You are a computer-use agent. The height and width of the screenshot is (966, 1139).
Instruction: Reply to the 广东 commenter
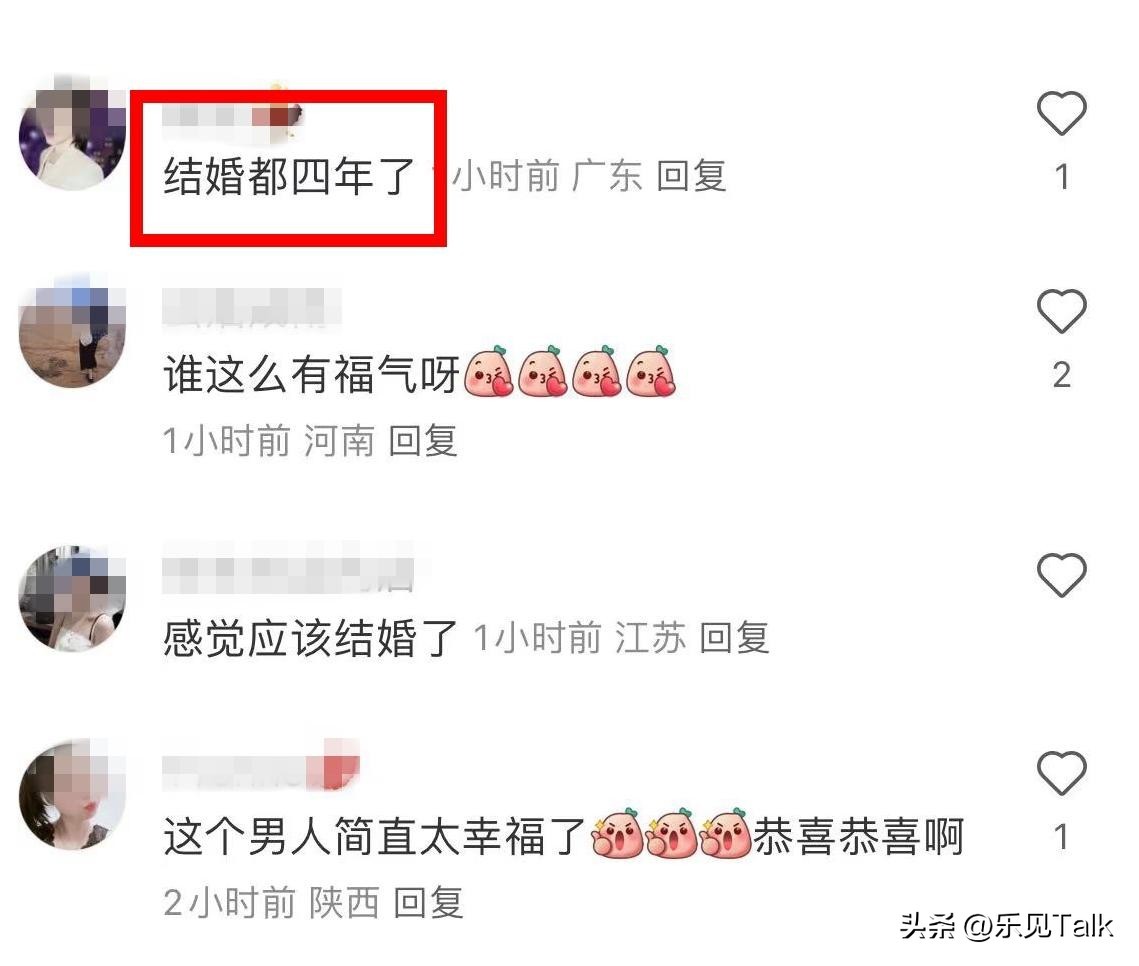pyautogui.click(x=691, y=176)
